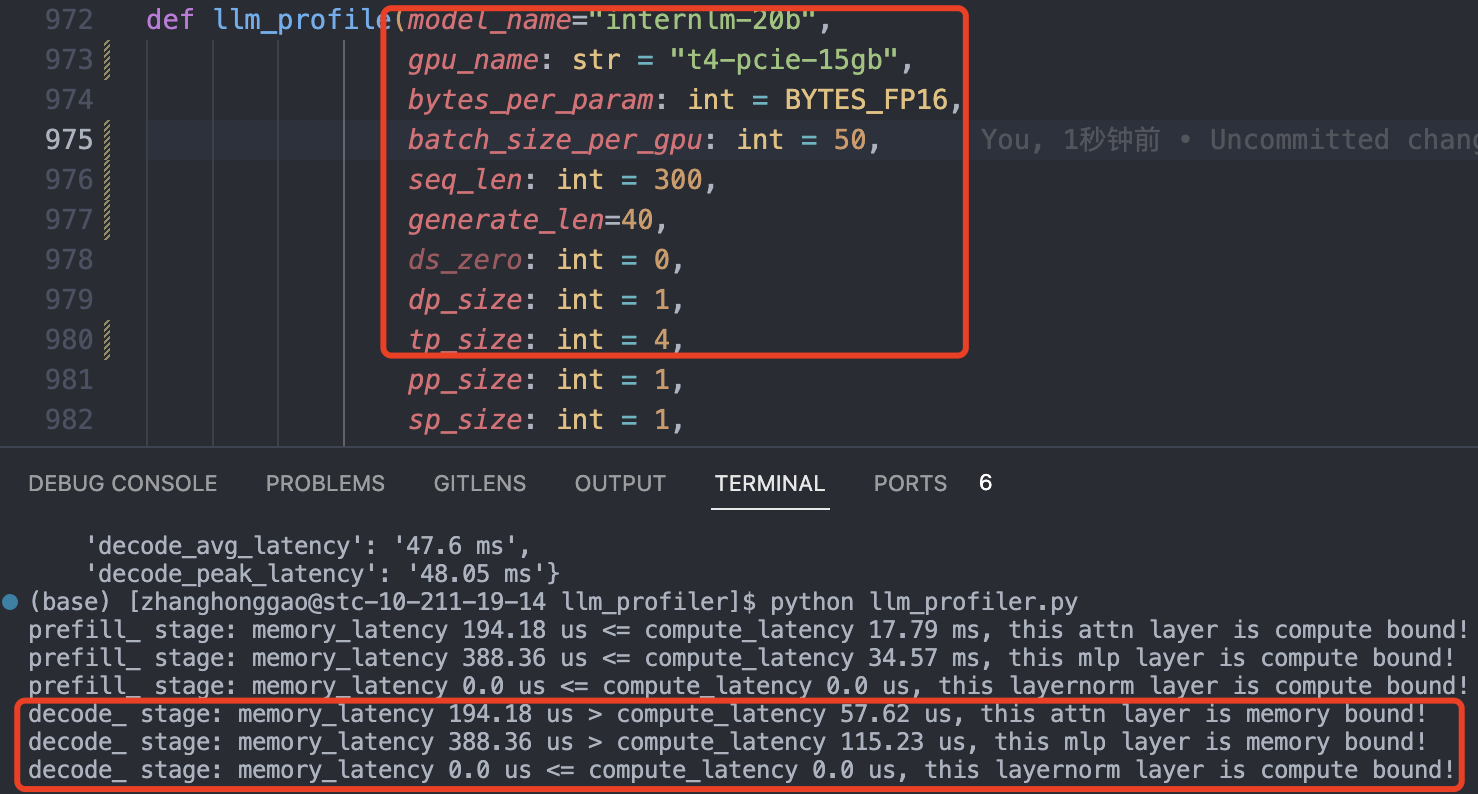The height and width of the screenshot is (794, 1478).
Task: Click the git change marker beside line 980
Action: (x=107, y=340)
